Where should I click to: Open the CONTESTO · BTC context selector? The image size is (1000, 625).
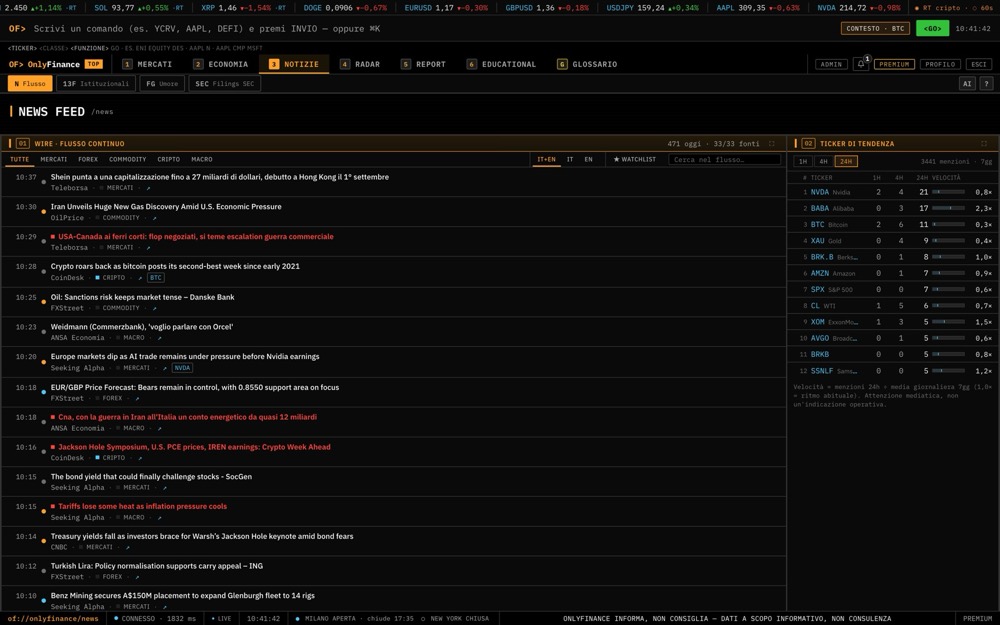point(875,29)
